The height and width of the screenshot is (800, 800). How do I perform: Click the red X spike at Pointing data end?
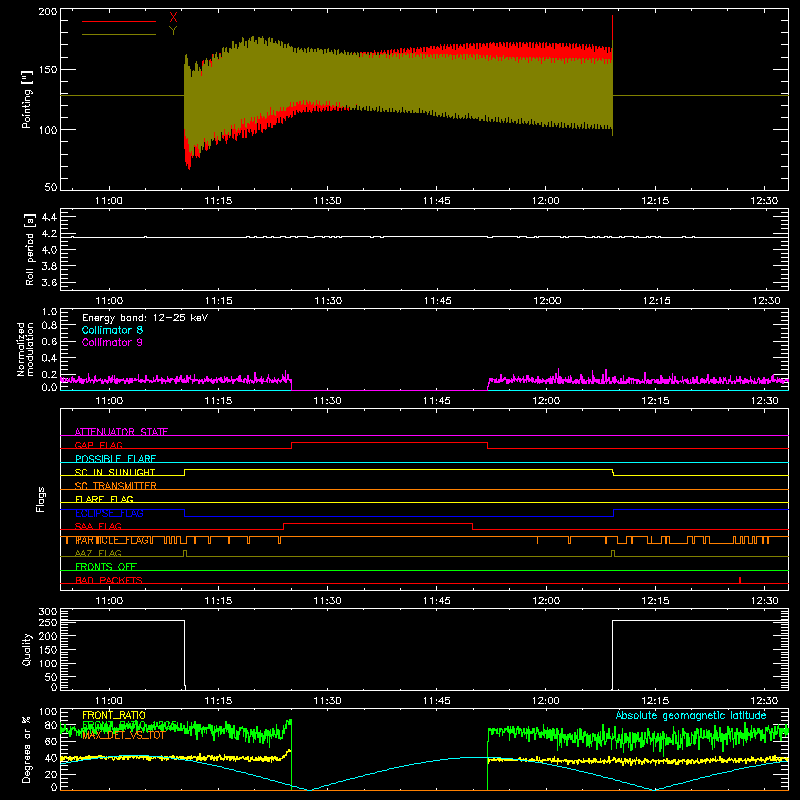612,28
